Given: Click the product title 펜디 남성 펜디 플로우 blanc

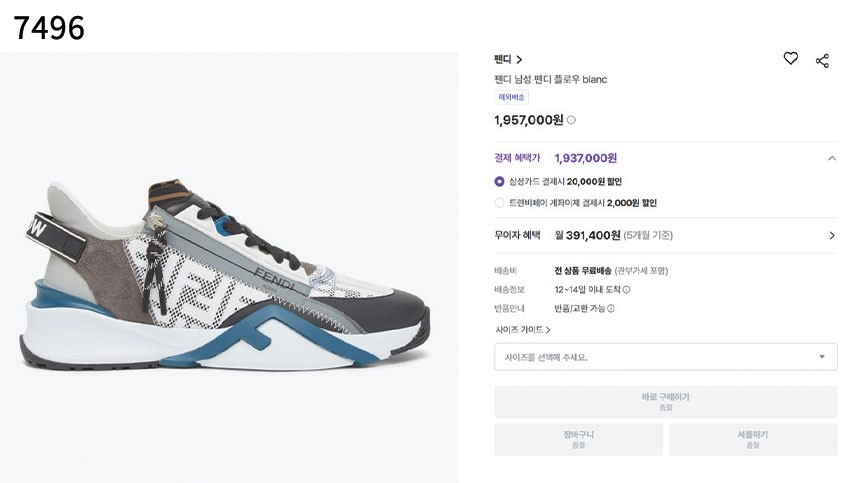Looking at the screenshot, I should [x=550, y=79].
